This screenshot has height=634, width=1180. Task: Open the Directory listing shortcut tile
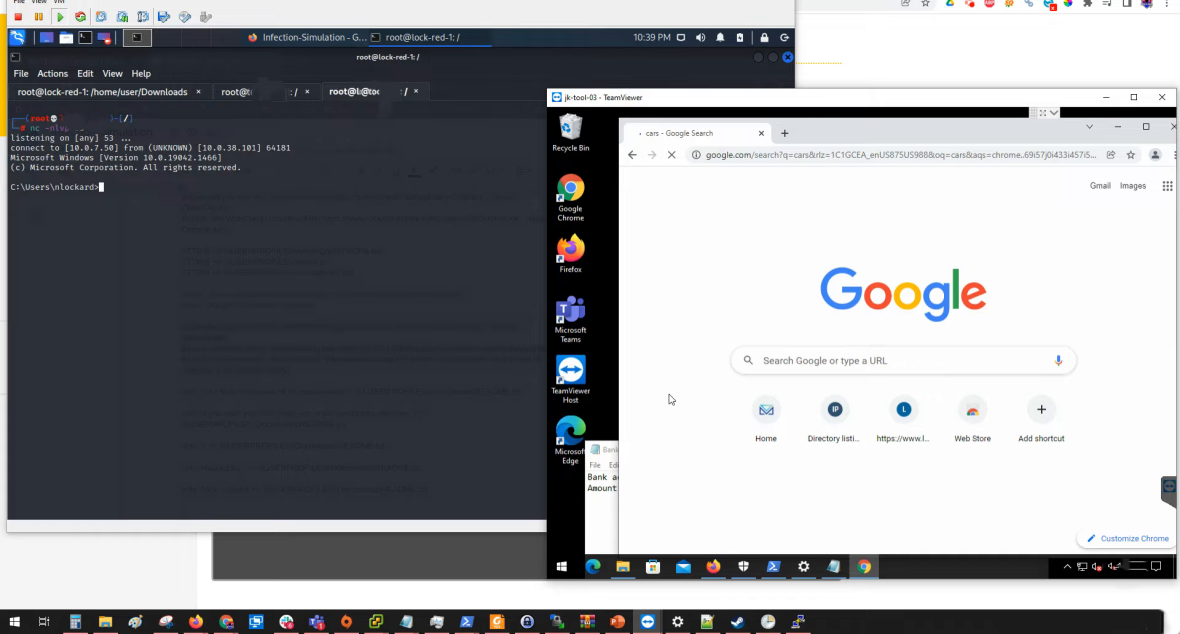coord(834,420)
